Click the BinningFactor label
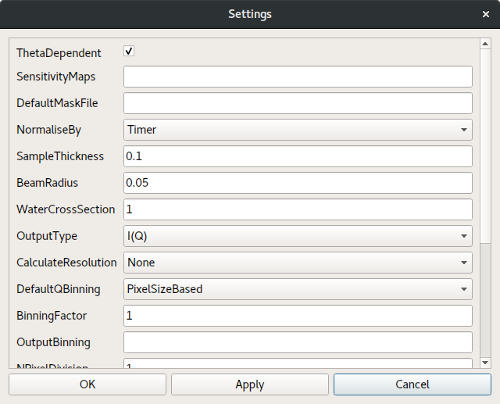 pos(52,316)
